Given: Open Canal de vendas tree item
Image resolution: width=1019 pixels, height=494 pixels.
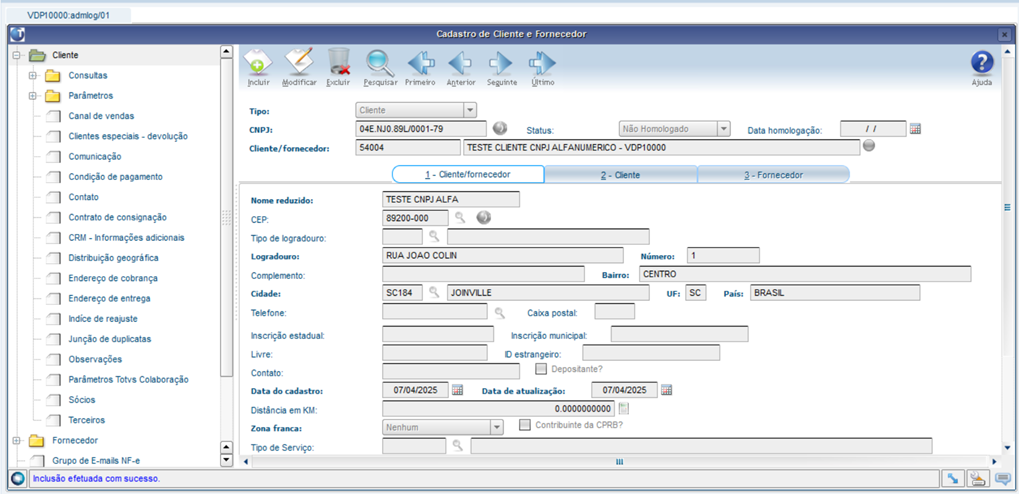Looking at the screenshot, I should (x=101, y=116).
